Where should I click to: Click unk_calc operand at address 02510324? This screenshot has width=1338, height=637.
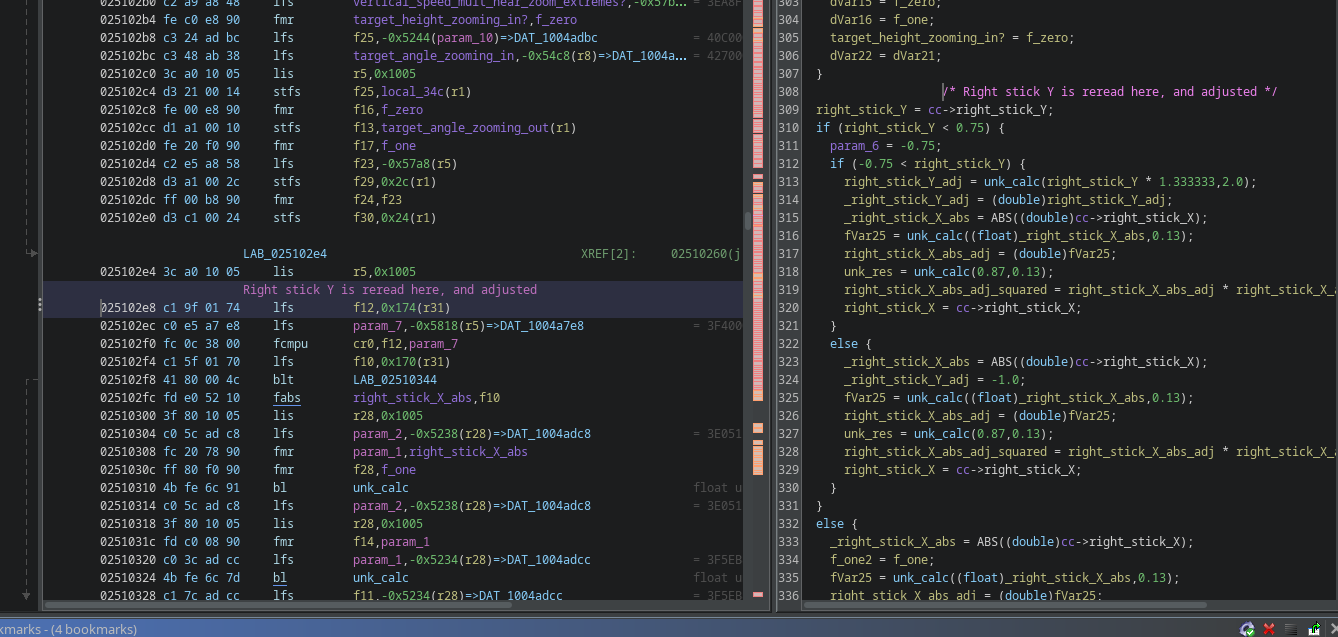point(381,578)
